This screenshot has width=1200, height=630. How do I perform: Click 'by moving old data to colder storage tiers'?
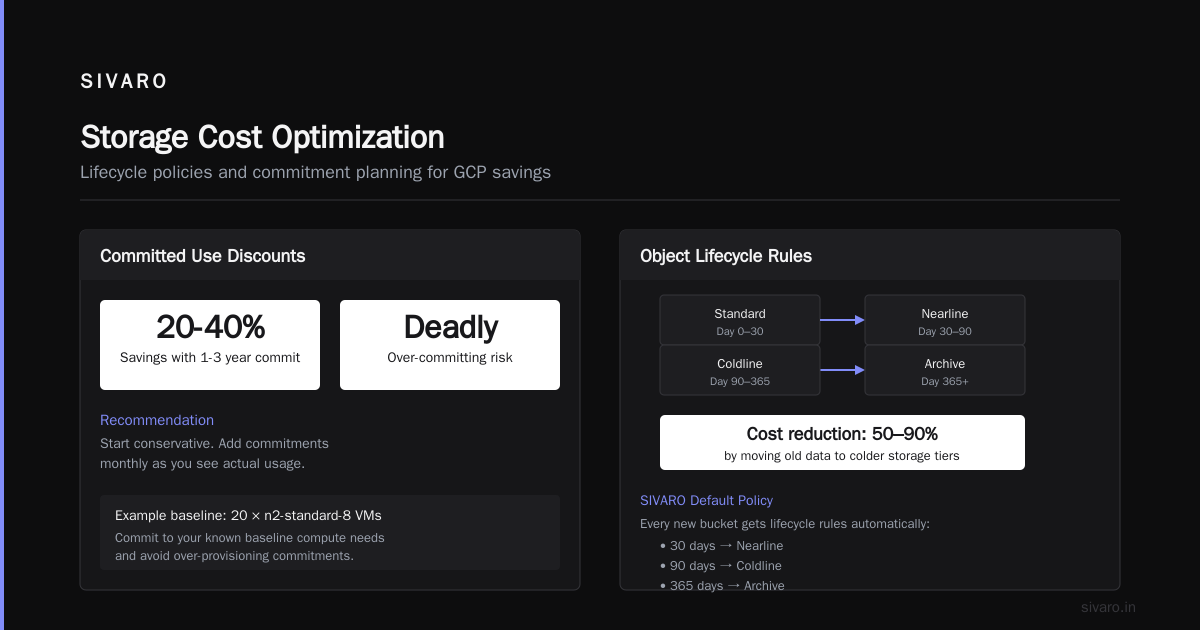(842, 456)
